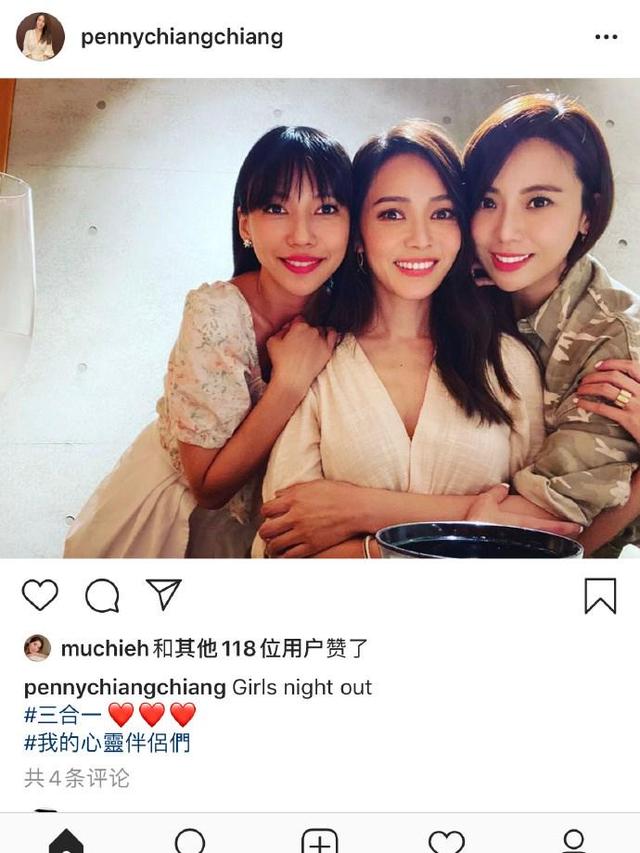Image resolution: width=640 pixels, height=853 pixels.
Task: Click muchieh's small avatar beside likes
Action: click(38, 648)
